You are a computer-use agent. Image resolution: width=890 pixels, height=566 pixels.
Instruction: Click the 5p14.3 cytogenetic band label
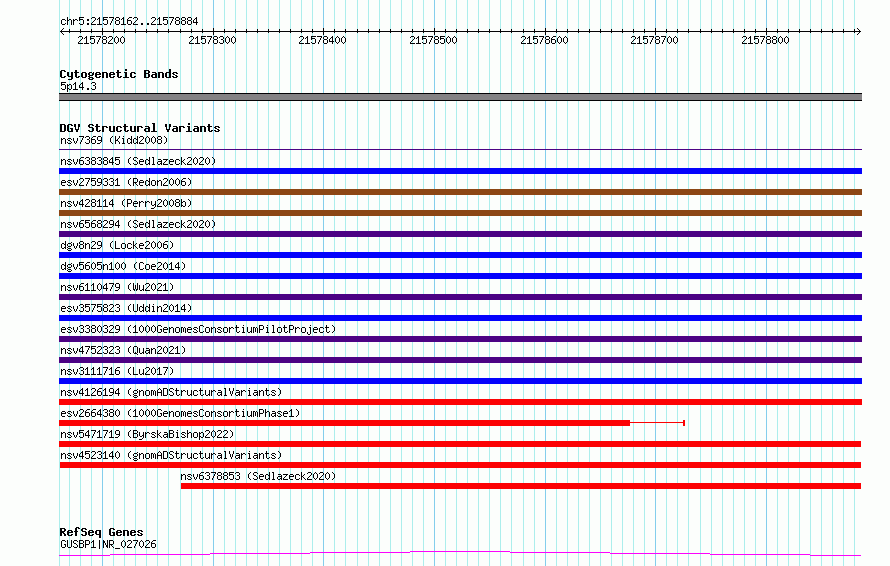click(x=78, y=86)
